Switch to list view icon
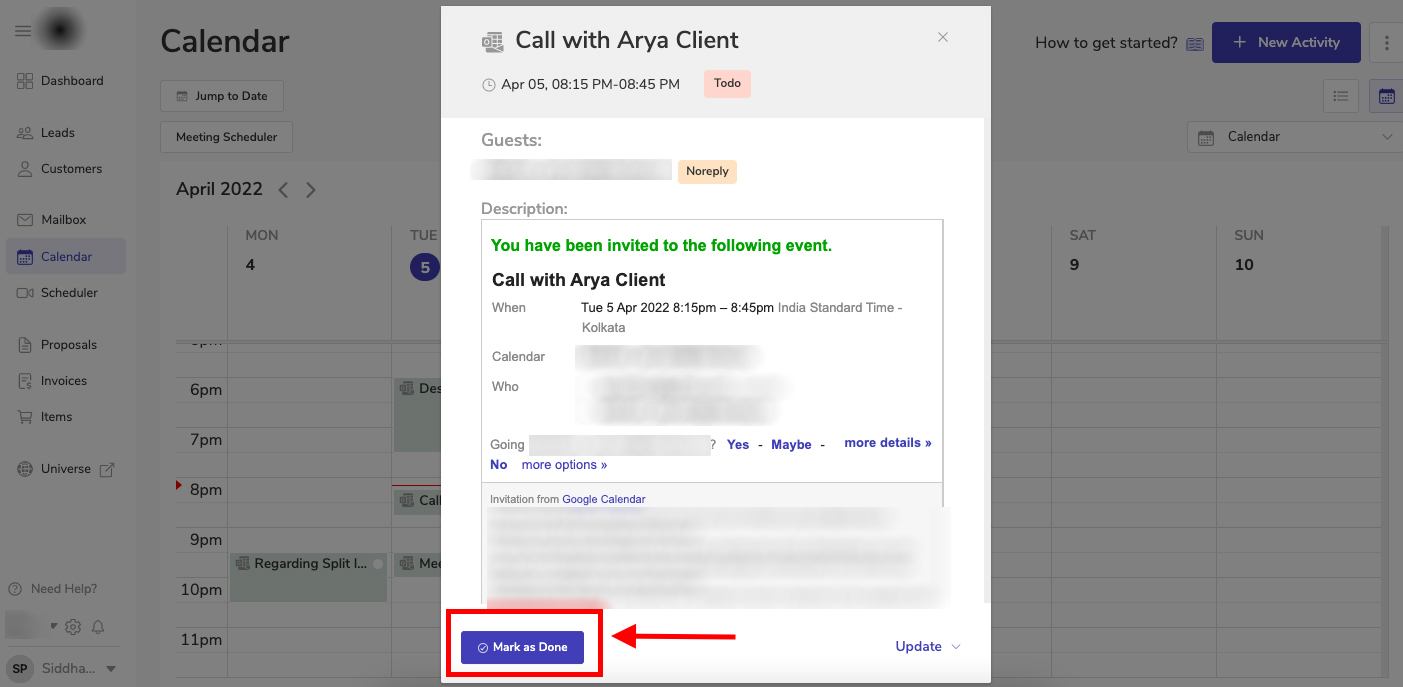Viewport: 1403px width, 687px height. [1341, 96]
